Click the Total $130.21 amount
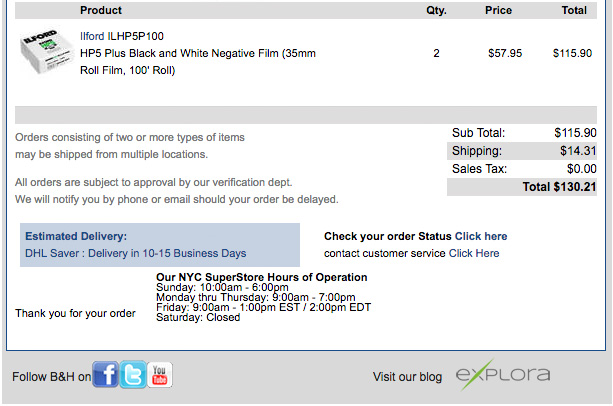613x406 pixels. (559, 187)
